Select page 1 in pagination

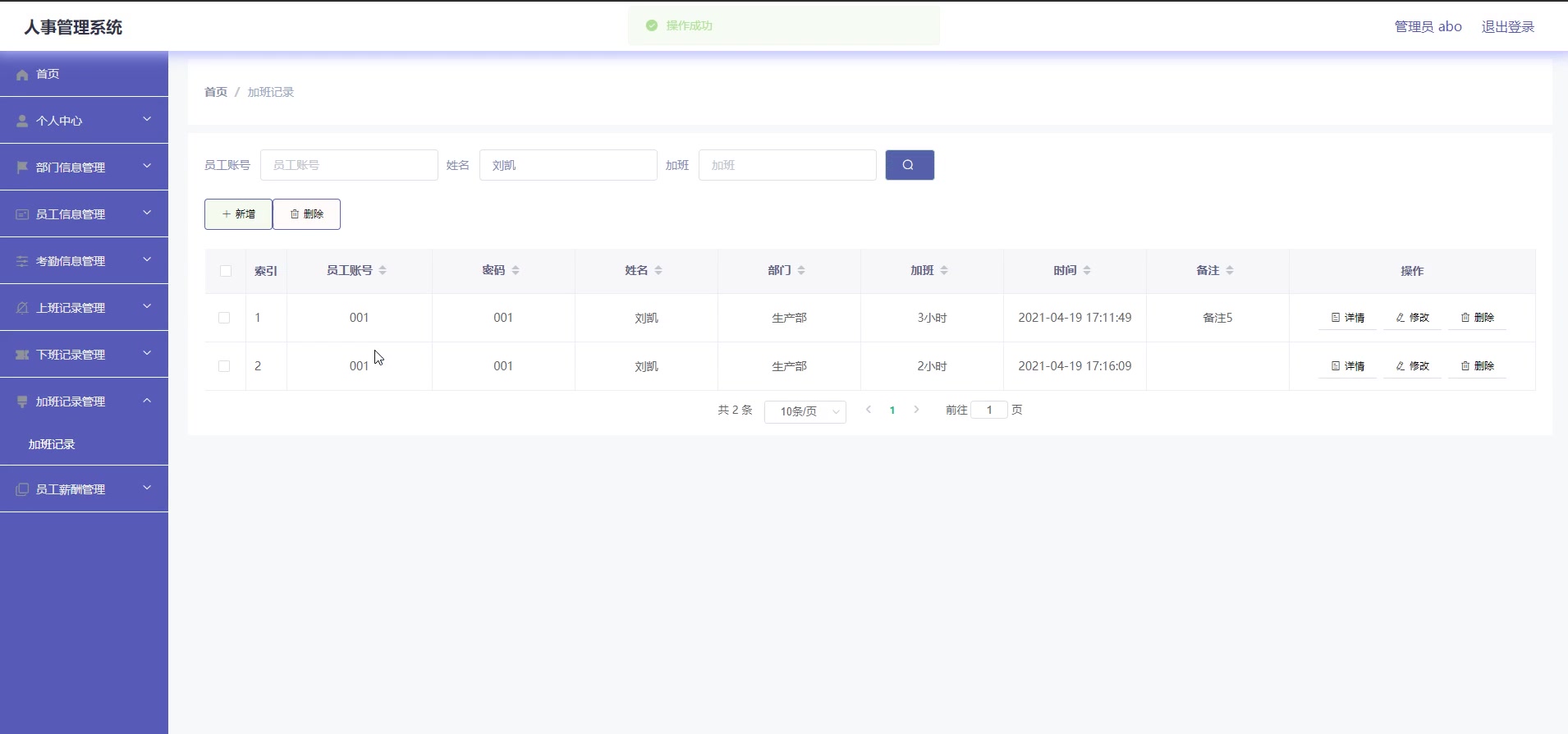click(x=892, y=410)
